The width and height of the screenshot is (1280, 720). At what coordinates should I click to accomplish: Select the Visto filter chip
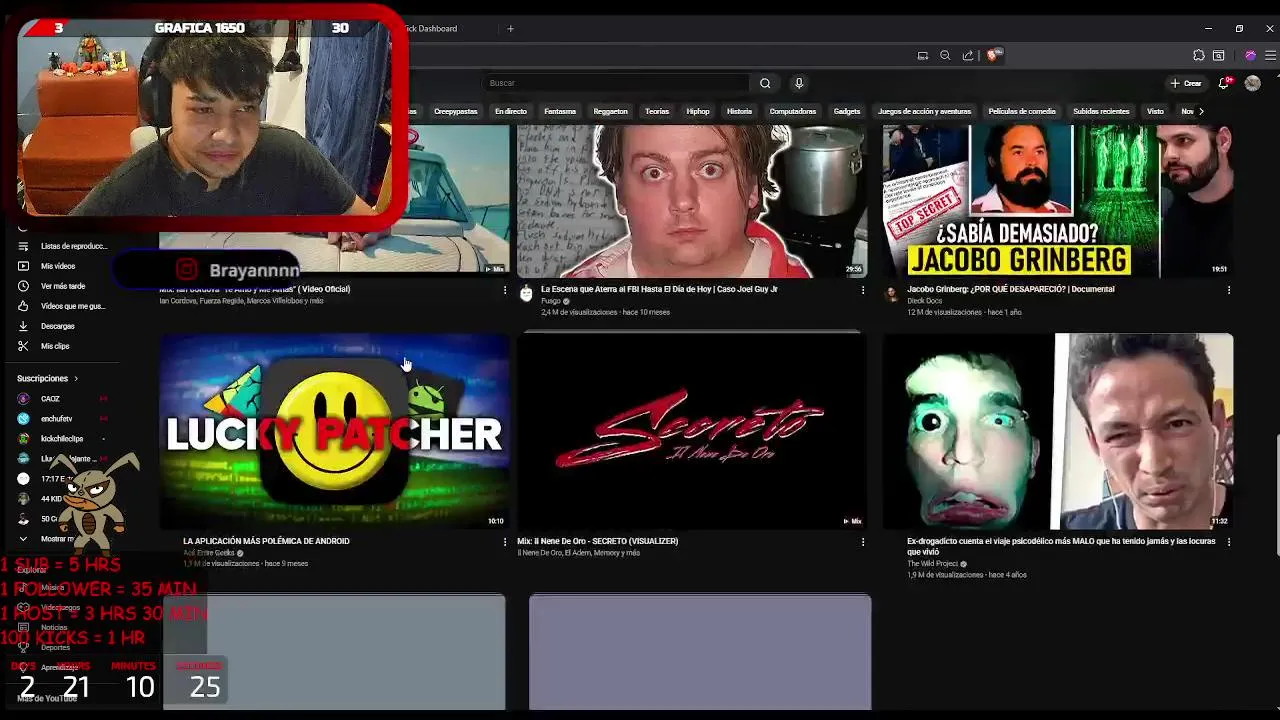[1155, 111]
